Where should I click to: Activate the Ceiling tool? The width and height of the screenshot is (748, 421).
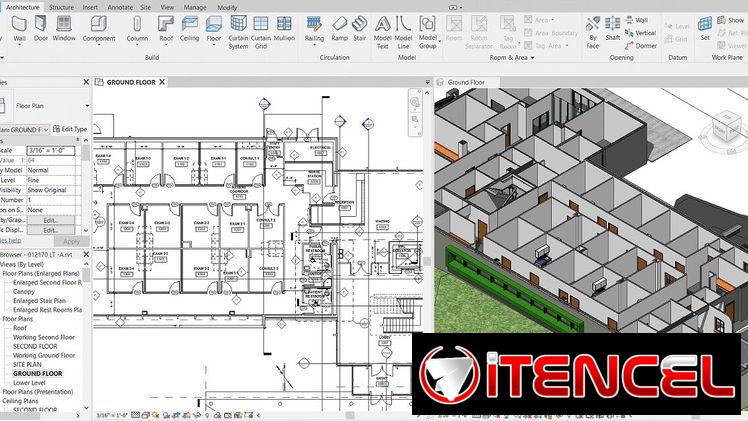click(189, 28)
